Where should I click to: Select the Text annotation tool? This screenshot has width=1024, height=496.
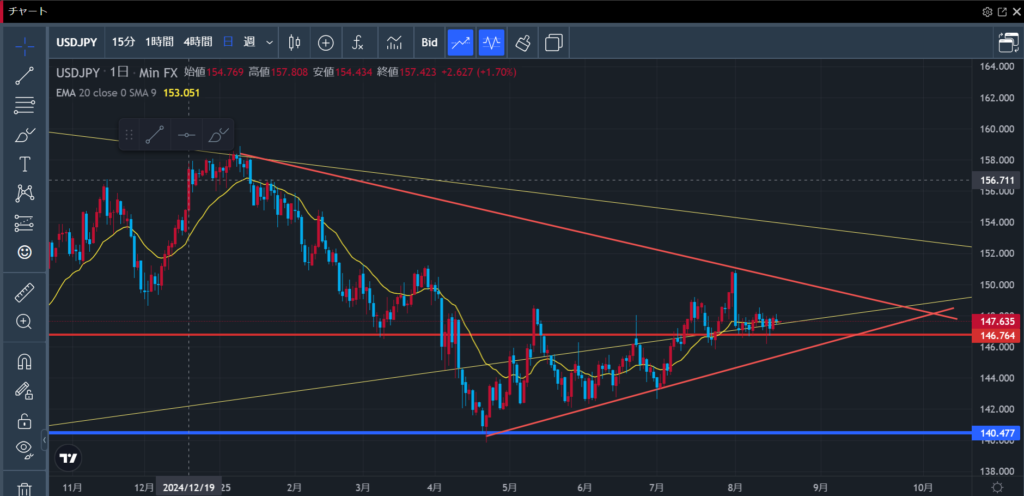tap(25, 164)
